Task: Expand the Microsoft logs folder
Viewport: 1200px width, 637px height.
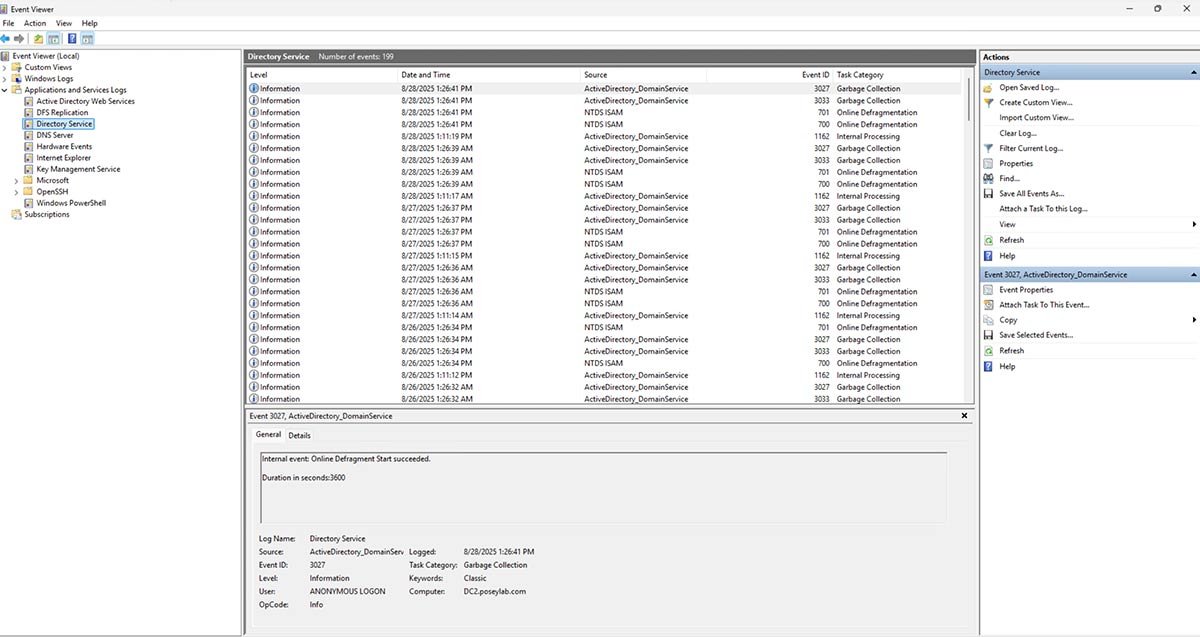Action: (x=14, y=180)
